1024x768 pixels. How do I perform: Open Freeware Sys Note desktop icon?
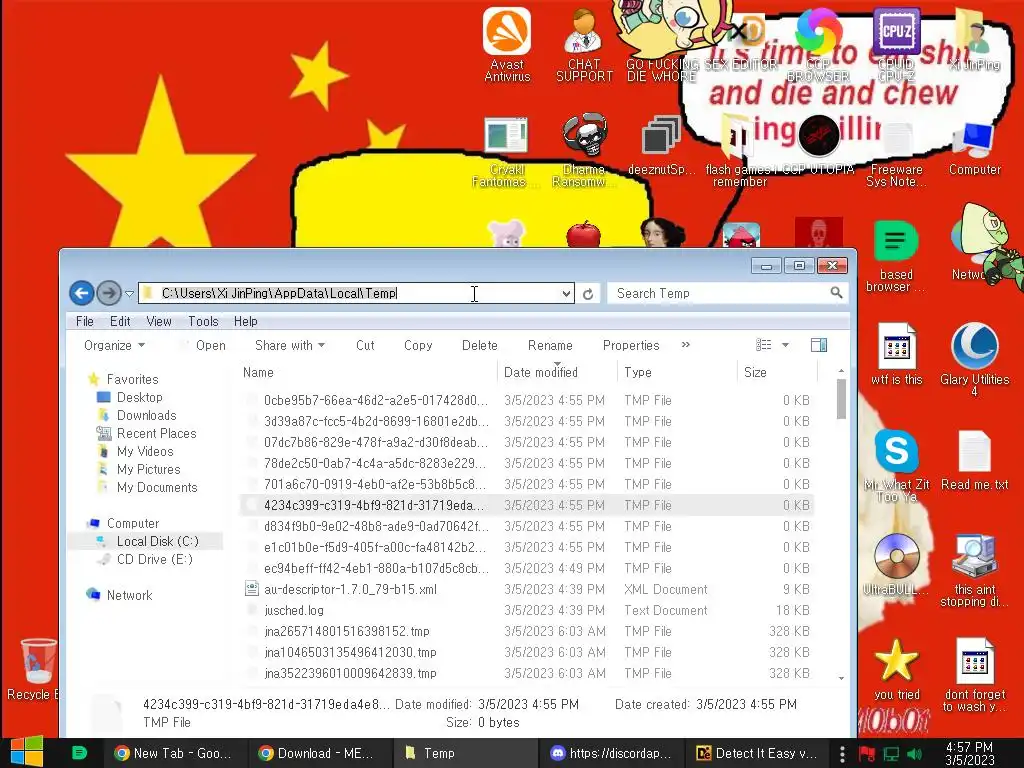[896, 153]
